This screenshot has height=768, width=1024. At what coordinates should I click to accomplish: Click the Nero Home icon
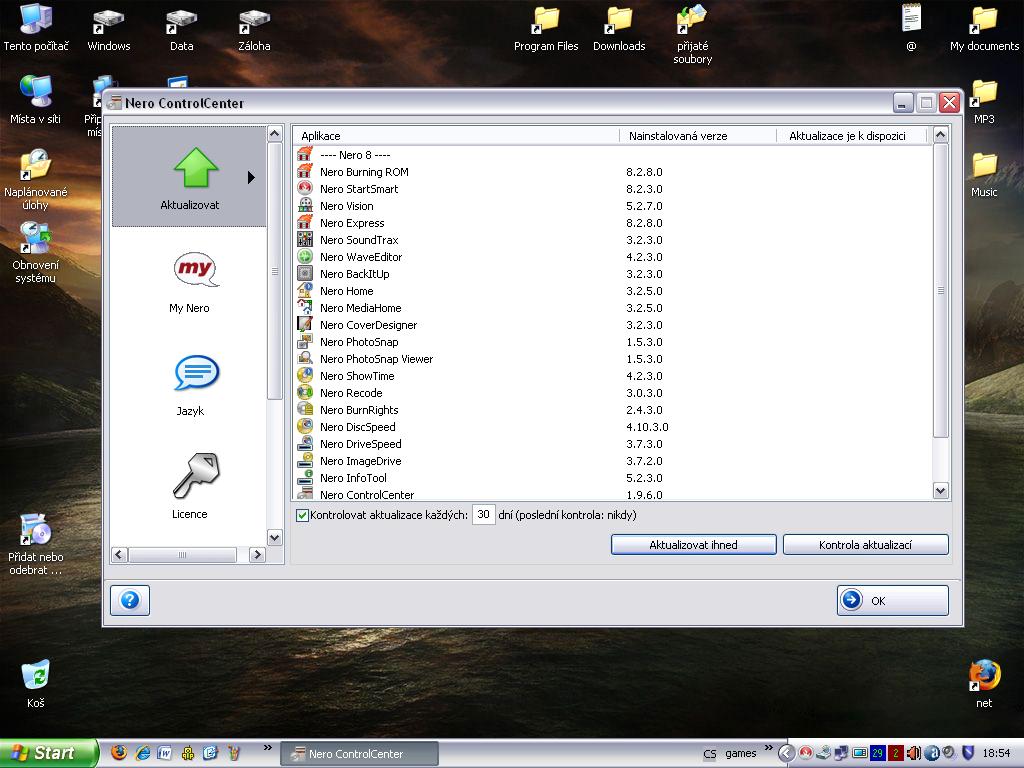pyautogui.click(x=305, y=291)
